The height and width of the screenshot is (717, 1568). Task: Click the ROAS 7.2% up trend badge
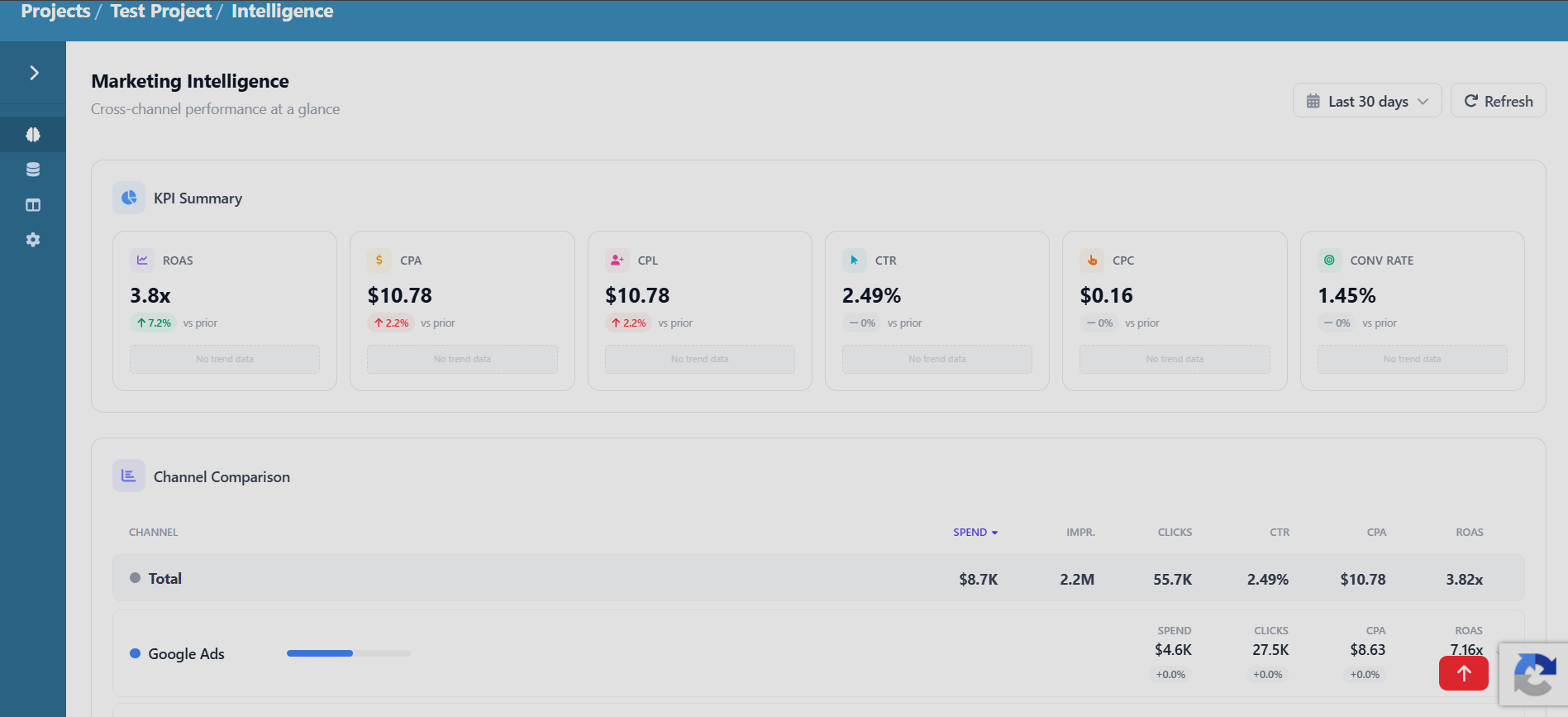pos(153,323)
